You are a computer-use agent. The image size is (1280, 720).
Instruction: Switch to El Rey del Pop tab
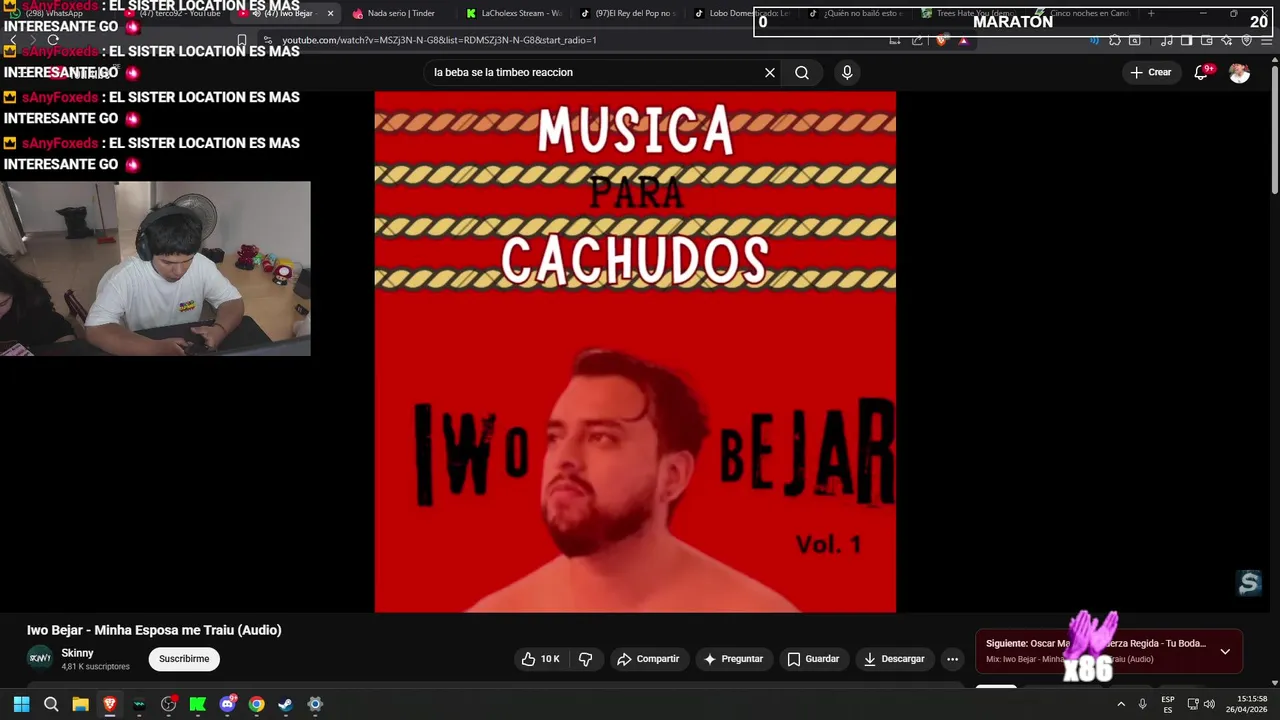pyautogui.click(x=629, y=13)
